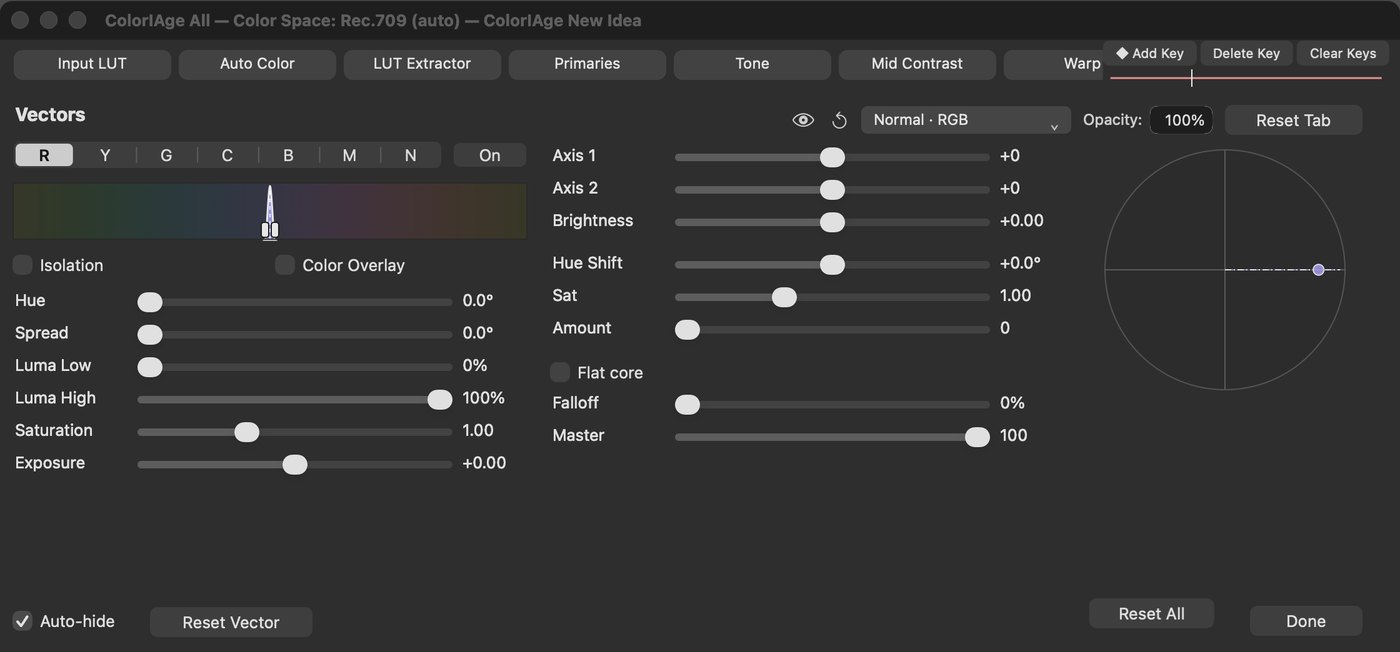The height and width of the screenshot is (652, 1400).
Task: Open the Tone tab
Action: (752, 64)
